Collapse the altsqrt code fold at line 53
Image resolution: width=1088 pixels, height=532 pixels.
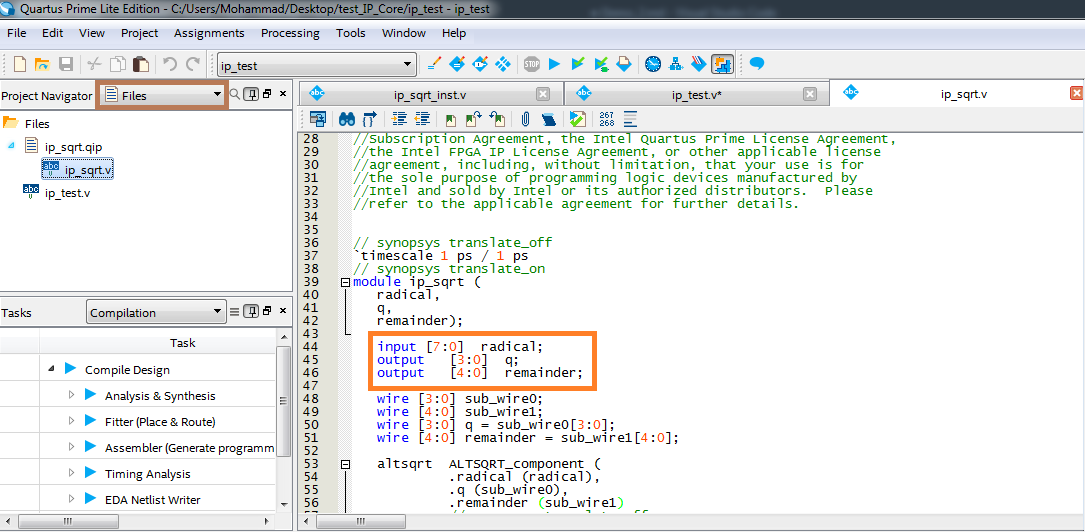pyautogui.click(x=345, y=464)
